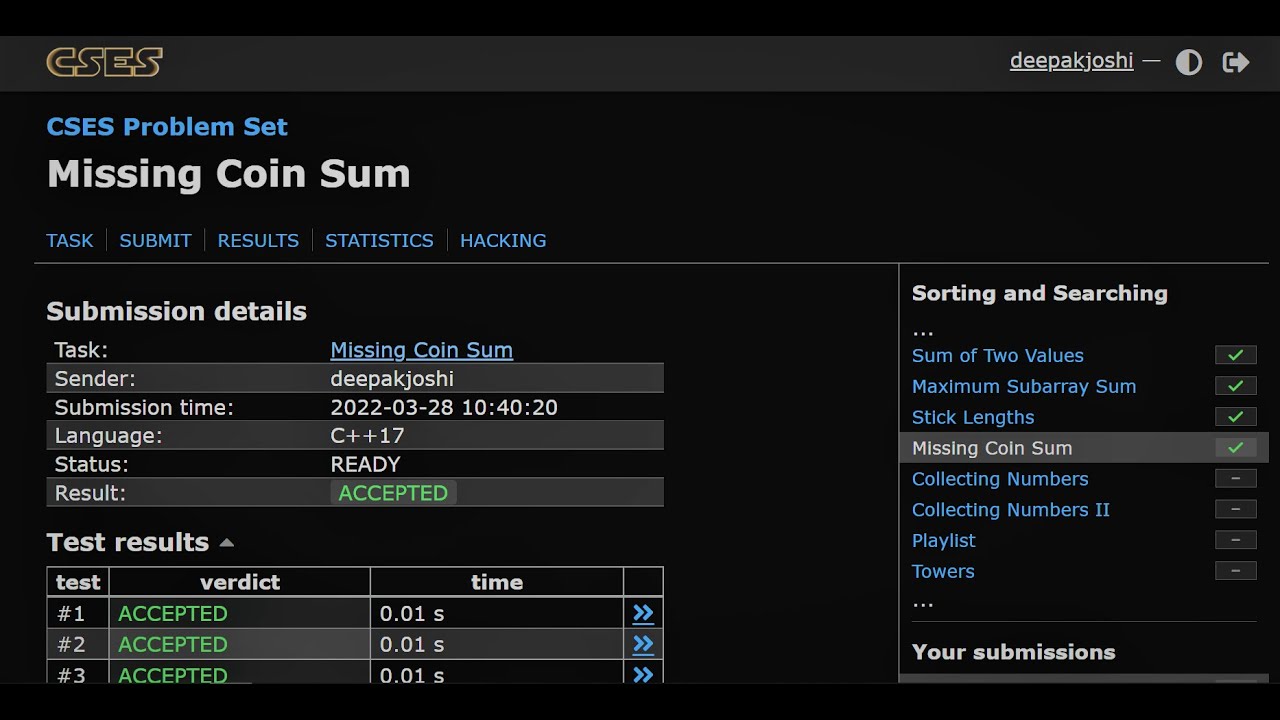Open Collecting Numbers problem
The height and width of the screenshot is (720, 1280).
pyautogui.click(x=1000, y=479)
